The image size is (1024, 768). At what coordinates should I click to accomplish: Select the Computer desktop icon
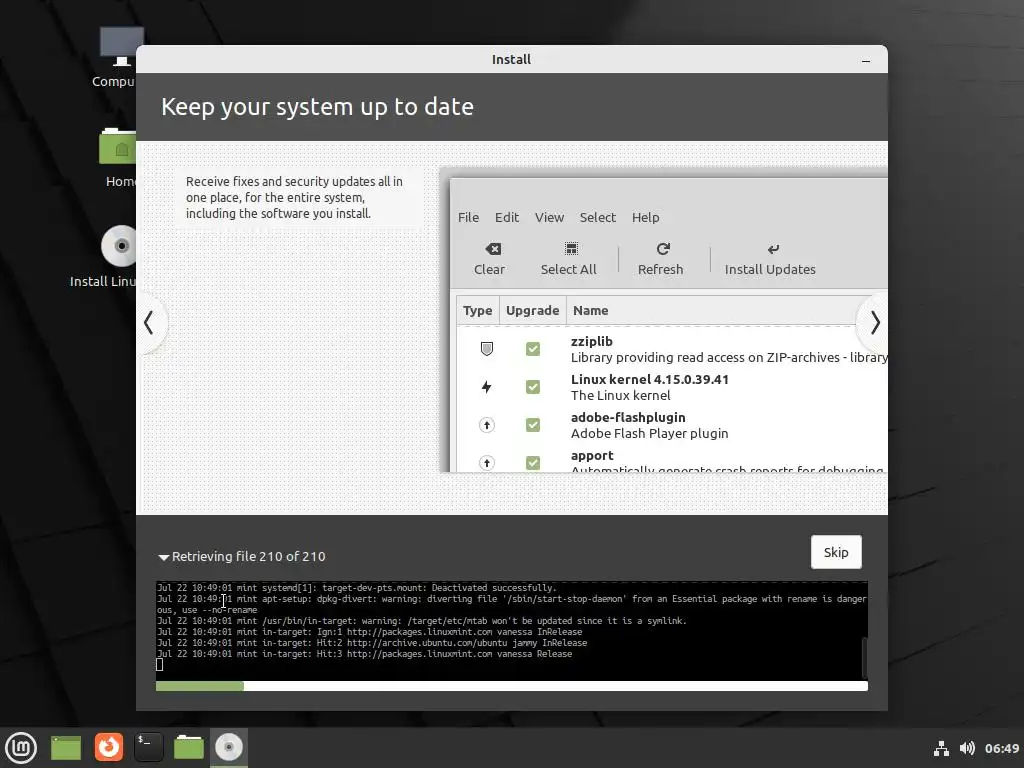pyautogui.click(x=118, y=57)
